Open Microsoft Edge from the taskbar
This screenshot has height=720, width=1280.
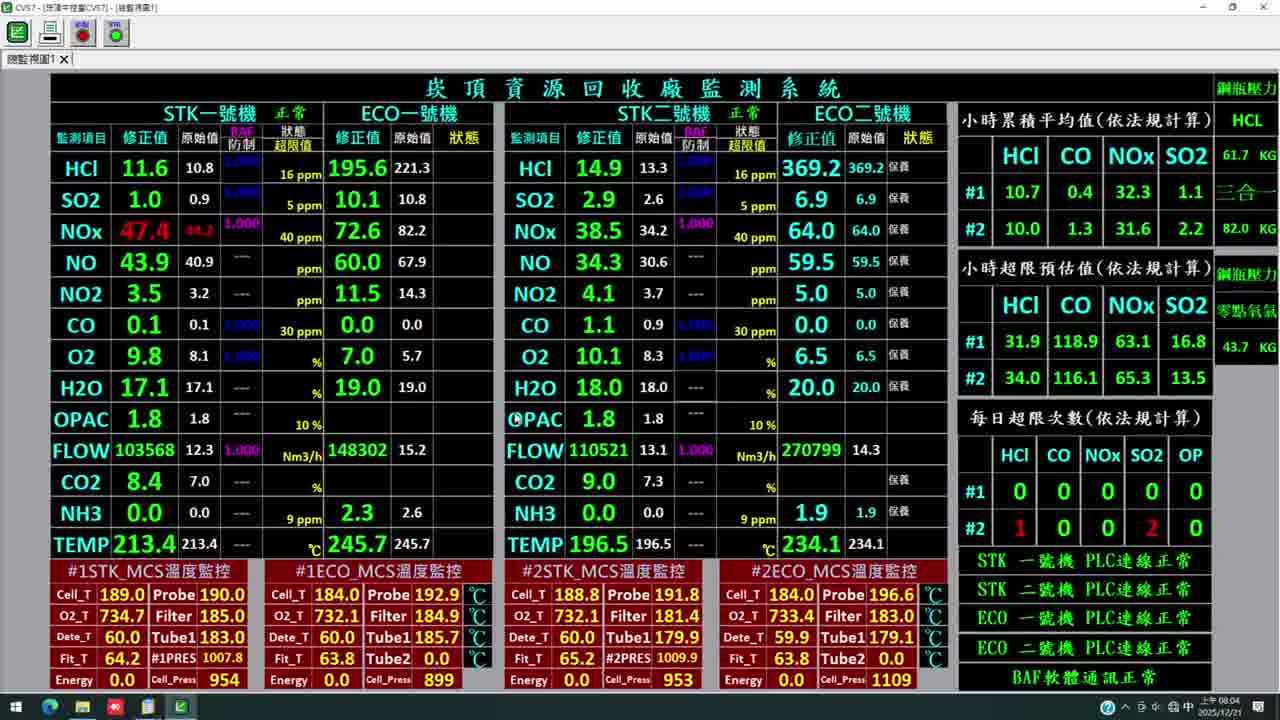tap(50, 707)
